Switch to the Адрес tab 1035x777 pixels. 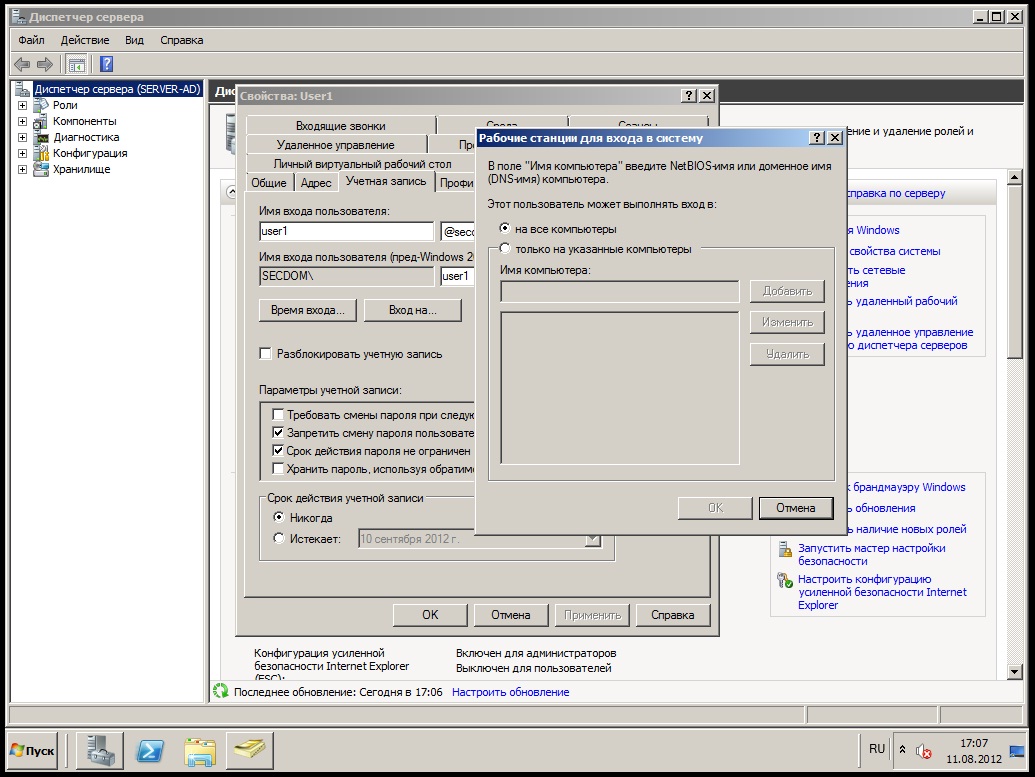(316, 183)
